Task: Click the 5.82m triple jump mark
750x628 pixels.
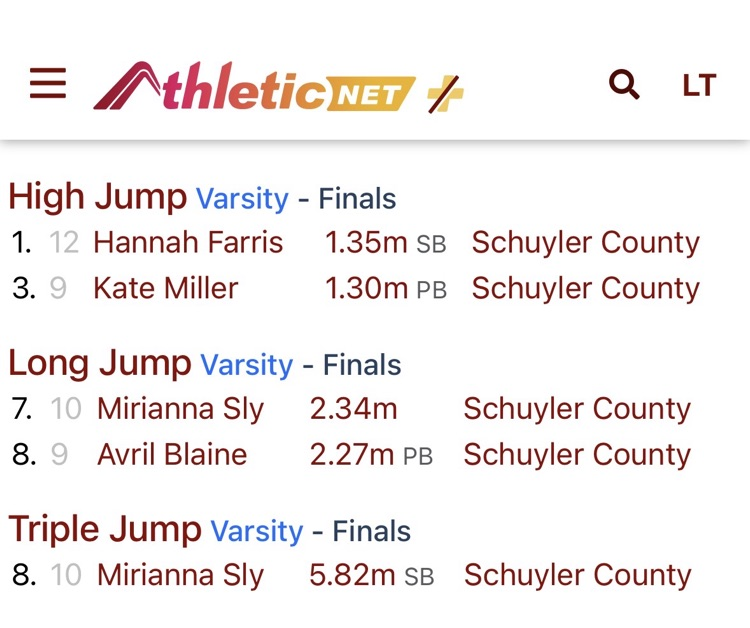Action: point(353,576)
